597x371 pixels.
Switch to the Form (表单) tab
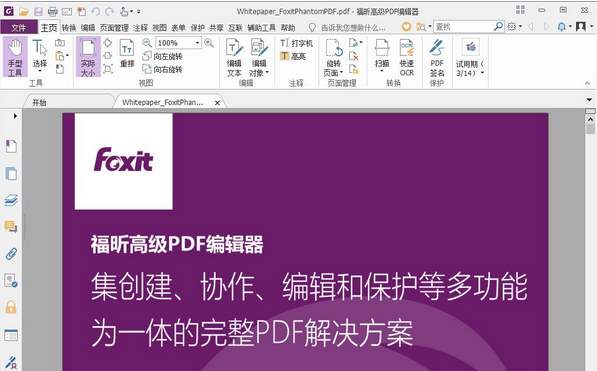(178, 27)
